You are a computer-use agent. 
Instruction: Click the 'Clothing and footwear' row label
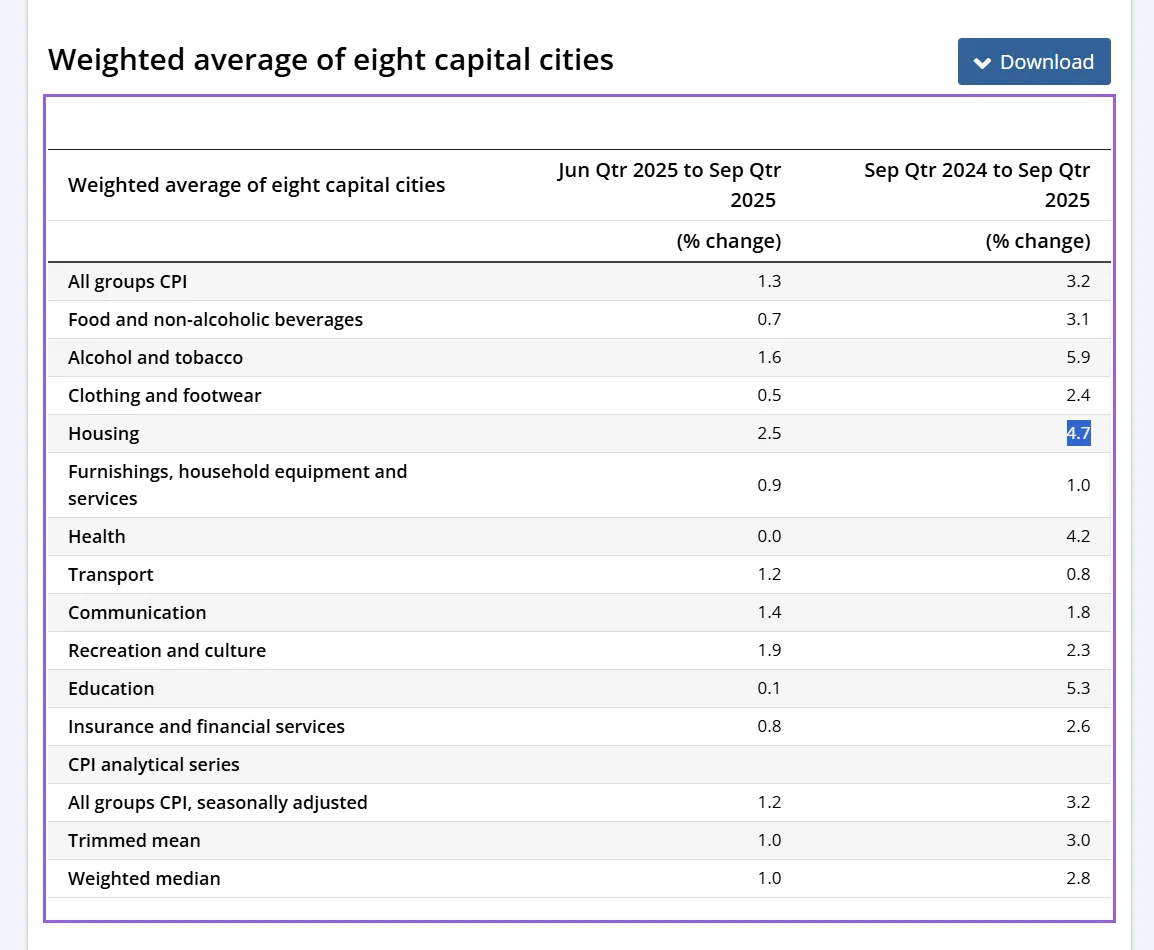pyautogui.click(x=164, y=396)
